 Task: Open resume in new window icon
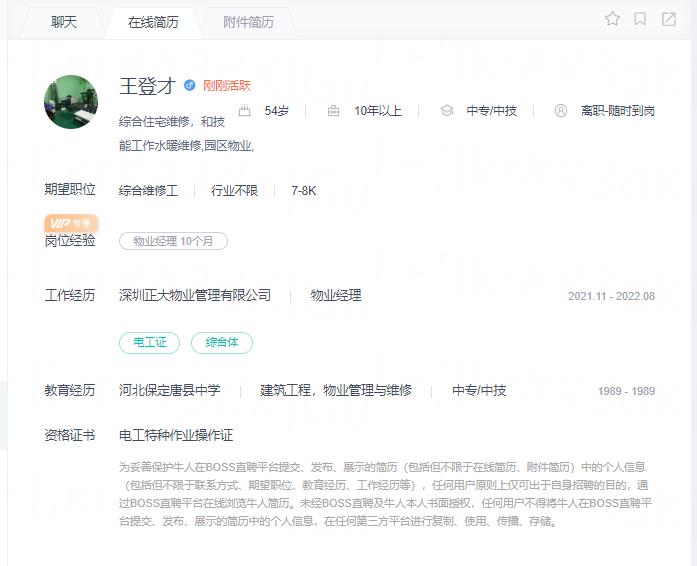click(x=668, y=19)
